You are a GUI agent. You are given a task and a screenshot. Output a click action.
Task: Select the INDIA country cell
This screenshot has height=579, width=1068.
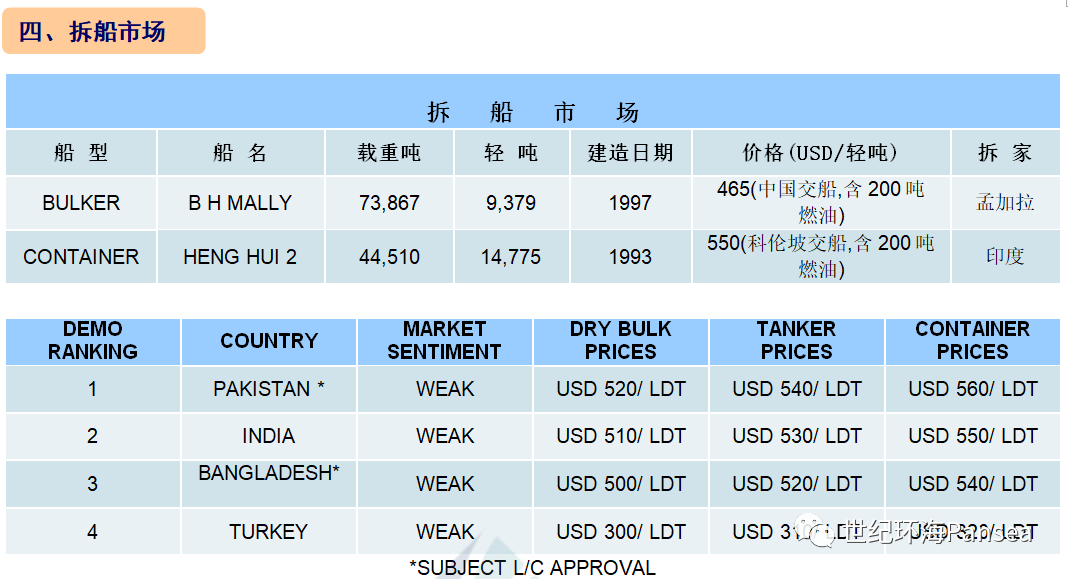(268, 436)
